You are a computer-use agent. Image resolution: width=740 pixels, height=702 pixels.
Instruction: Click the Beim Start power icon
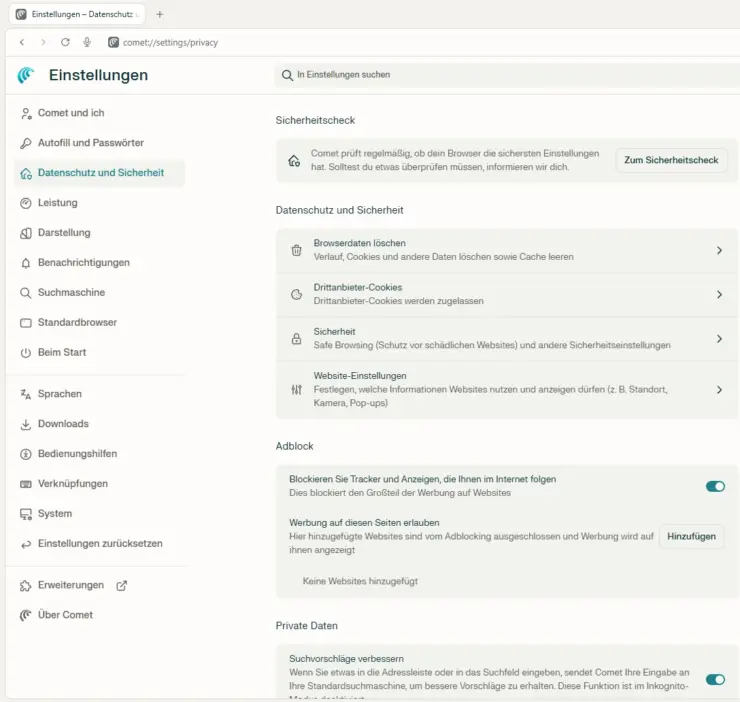pos(26,353)
